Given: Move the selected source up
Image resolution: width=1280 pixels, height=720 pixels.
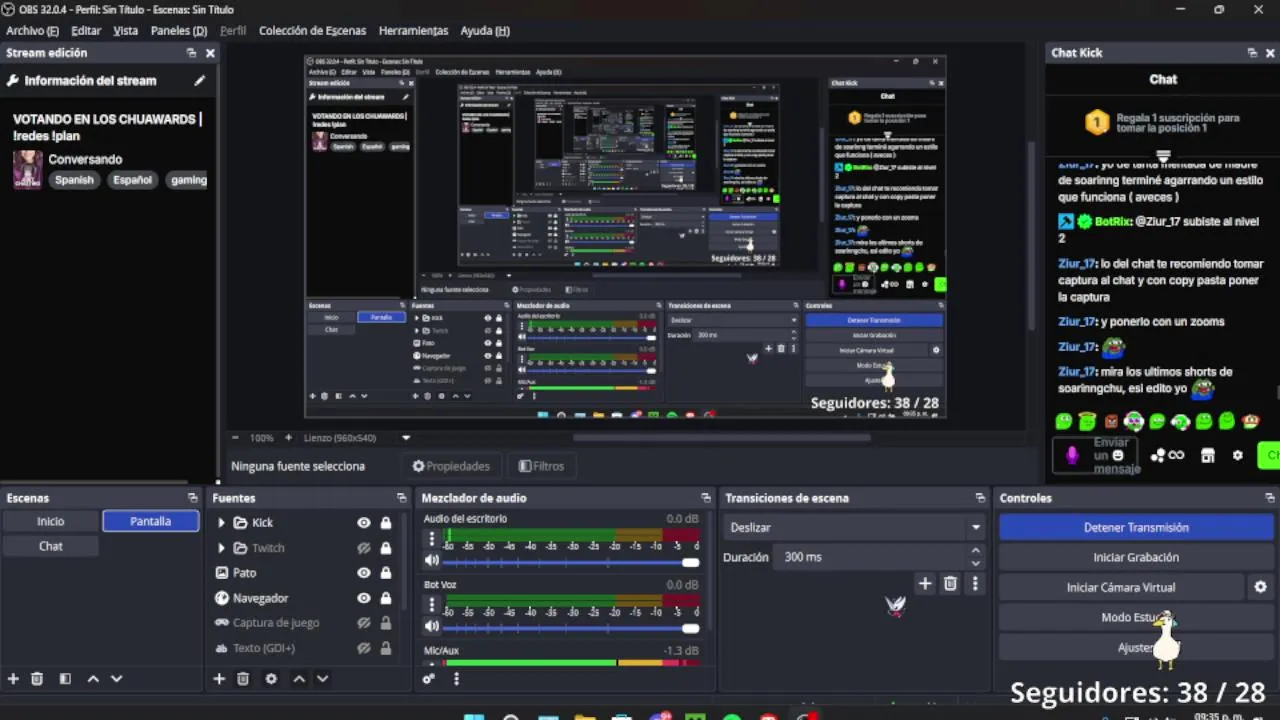Looking at the screenshot, I should click(x=298, y=678).
